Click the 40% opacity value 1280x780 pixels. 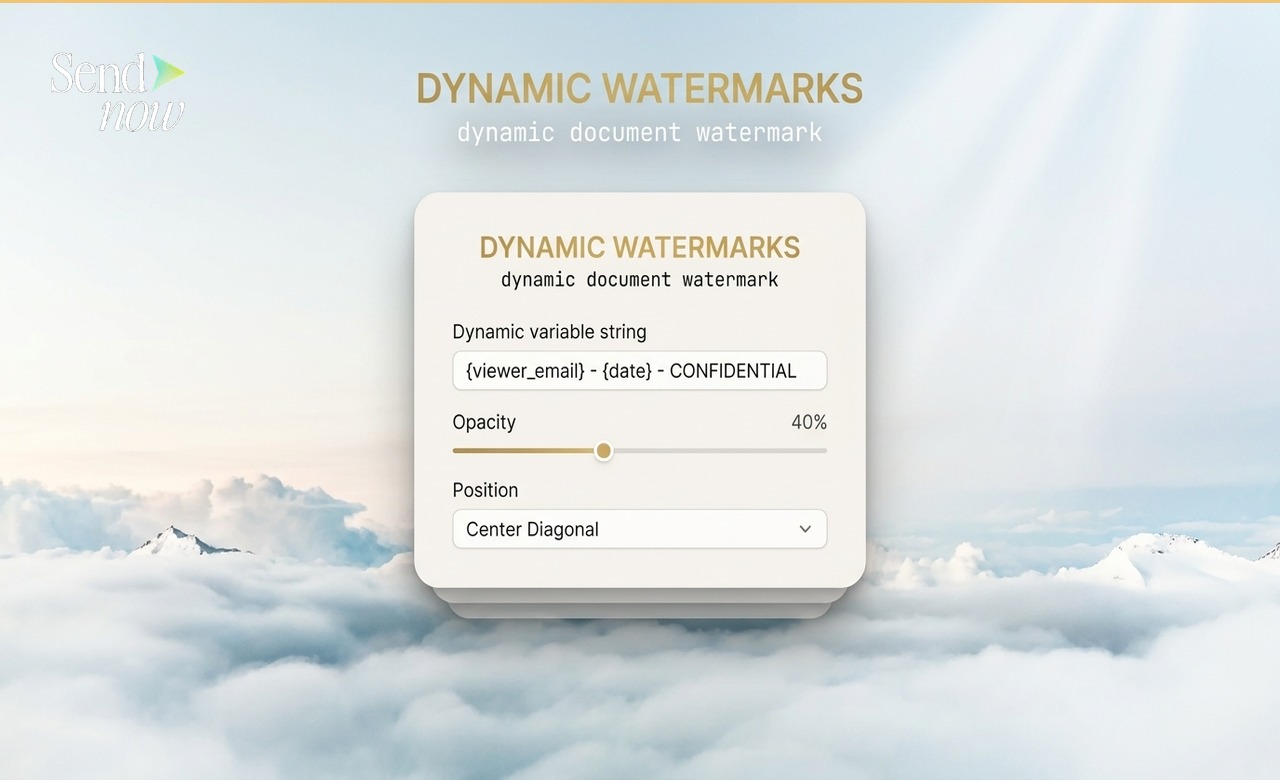point(808,423)
